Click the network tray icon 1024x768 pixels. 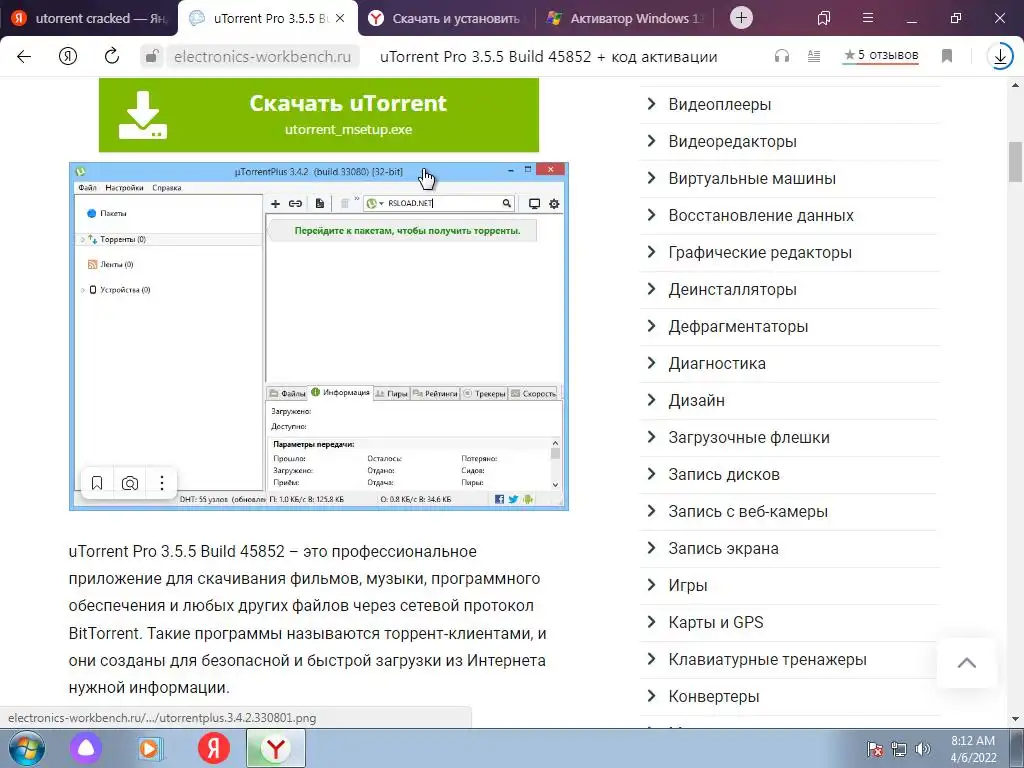[x=899, y=749]
